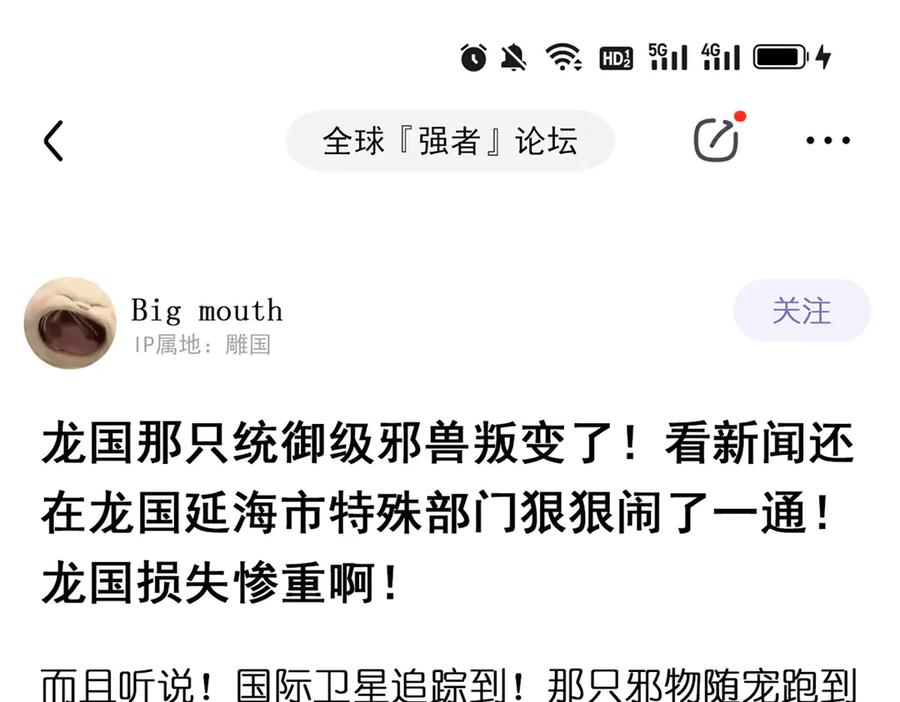Tap the battery charging indicator
Viewport: 900px width, 702px height.
tap(792, 57)
